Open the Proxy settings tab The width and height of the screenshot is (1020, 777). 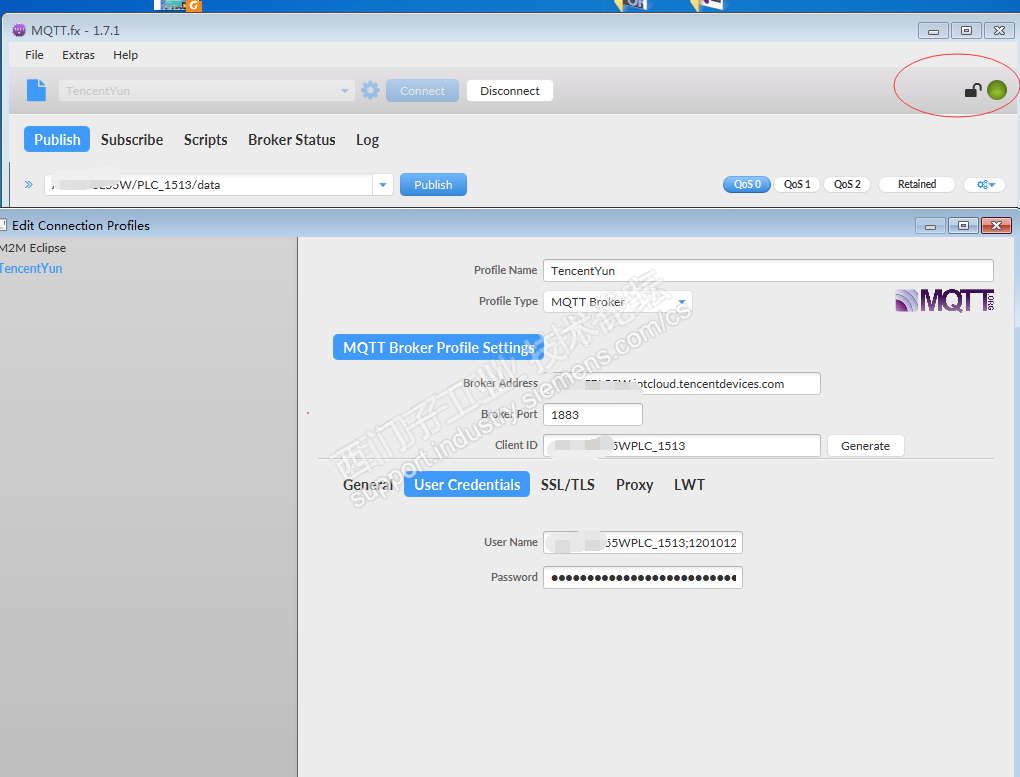pyautogui.click(x=634, y=485)
